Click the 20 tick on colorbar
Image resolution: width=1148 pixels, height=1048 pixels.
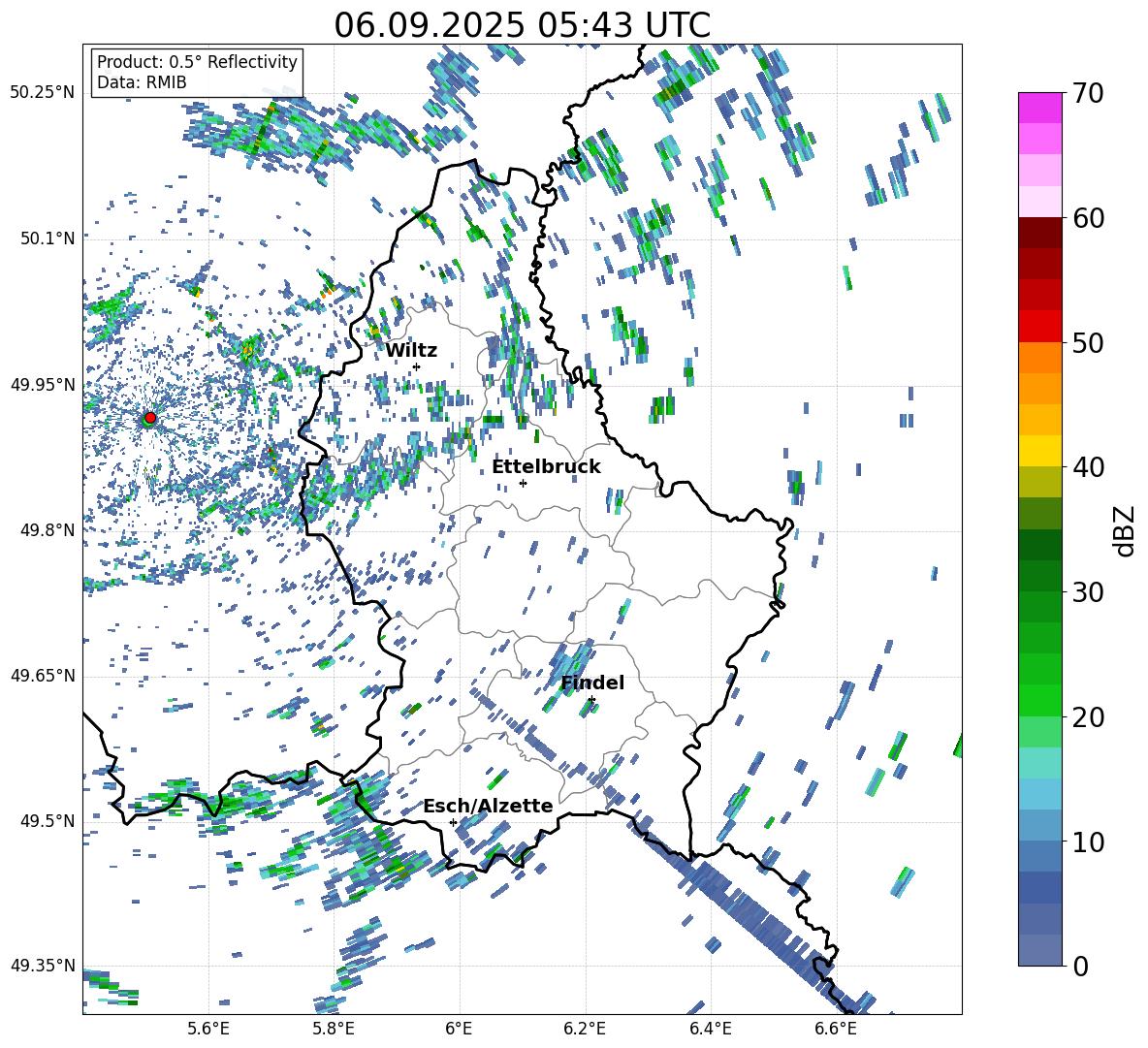pyautogui.click(x=1088, y=717)
